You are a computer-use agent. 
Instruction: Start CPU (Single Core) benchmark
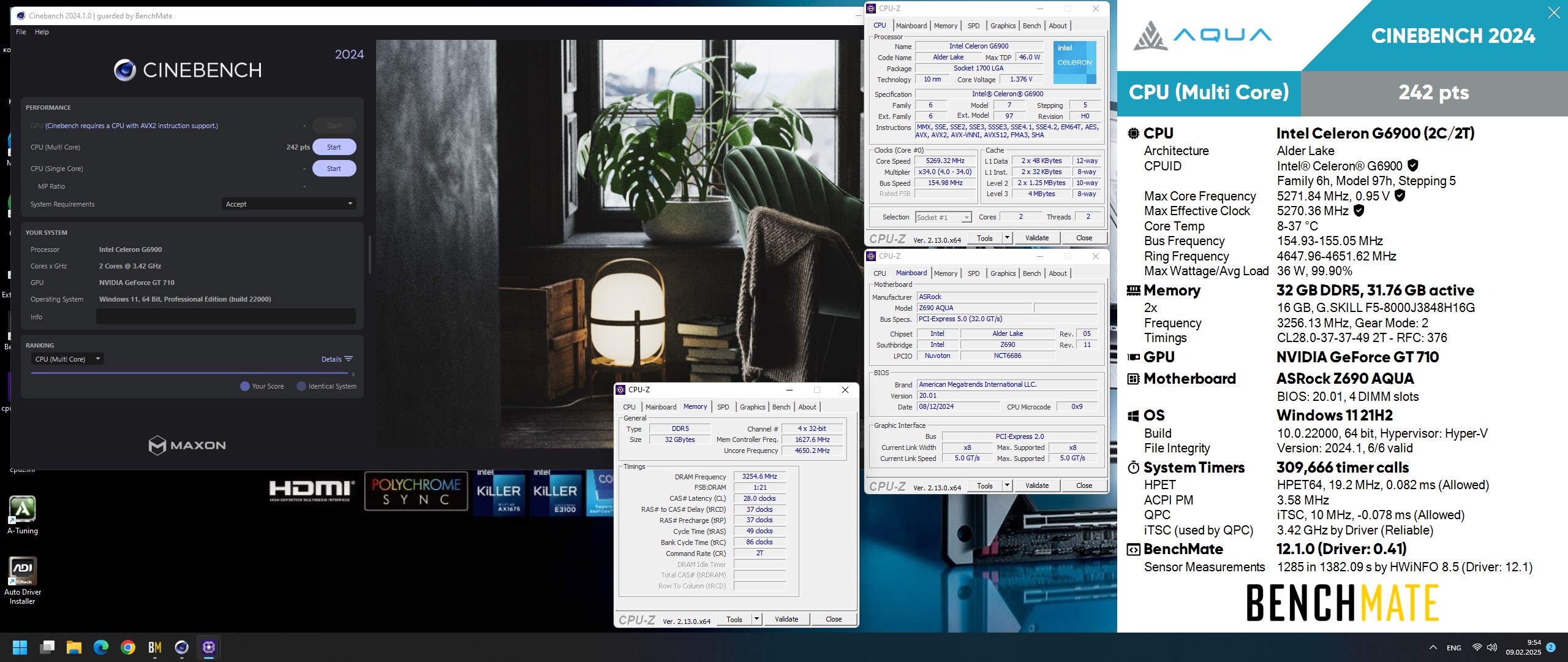pos(334,169)
